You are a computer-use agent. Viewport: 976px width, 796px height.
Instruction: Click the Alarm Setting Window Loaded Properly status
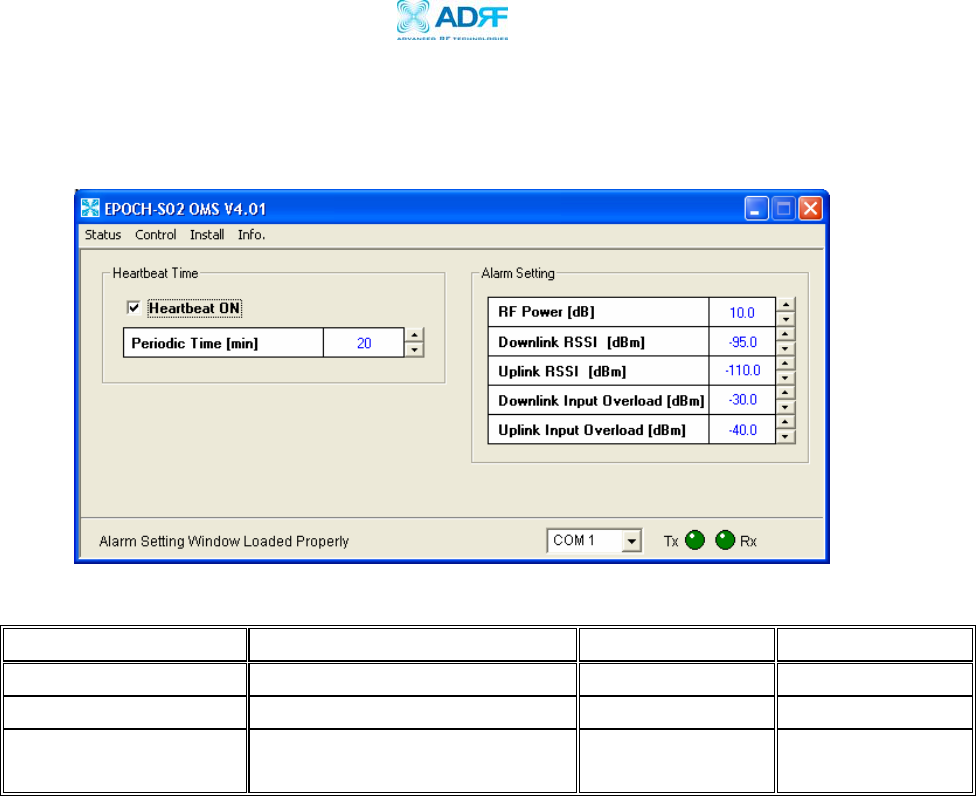pyautogui.click(x=224, y=541)
